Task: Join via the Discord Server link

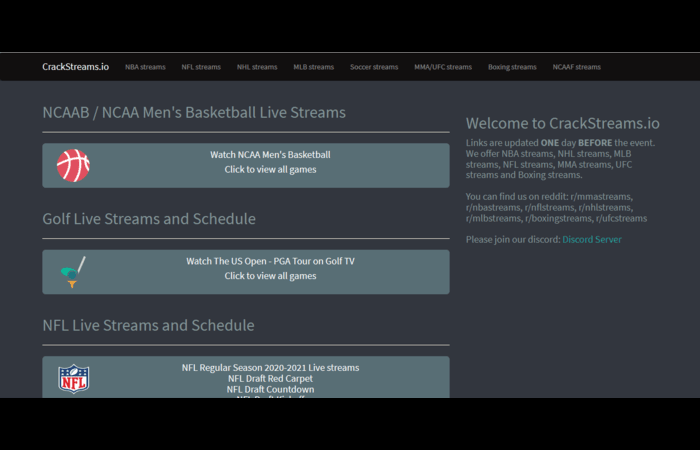Action: [x=592, y=240]
